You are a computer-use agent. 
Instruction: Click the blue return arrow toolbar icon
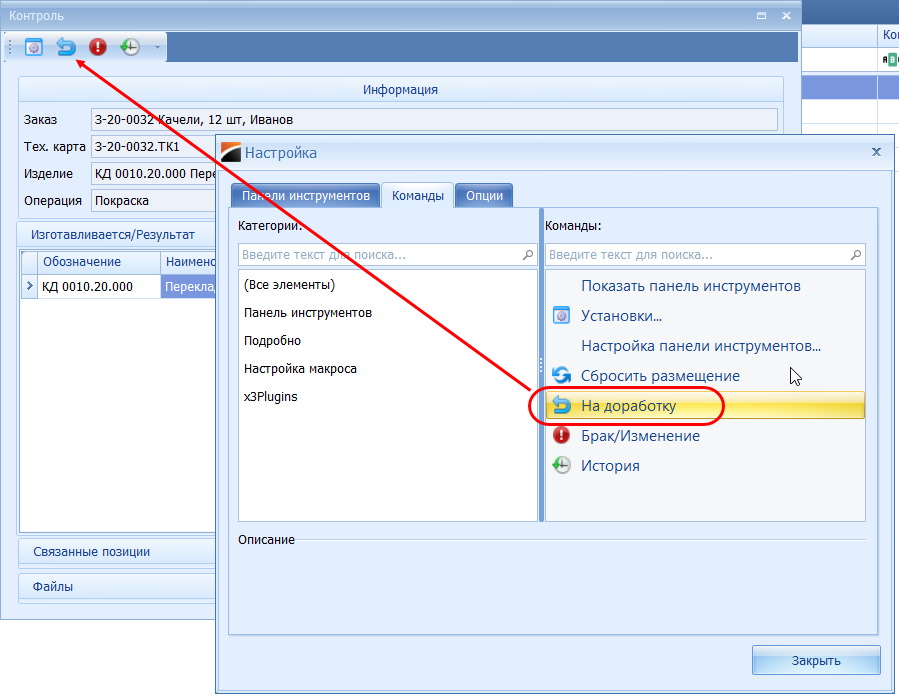(x=66, y=47)
